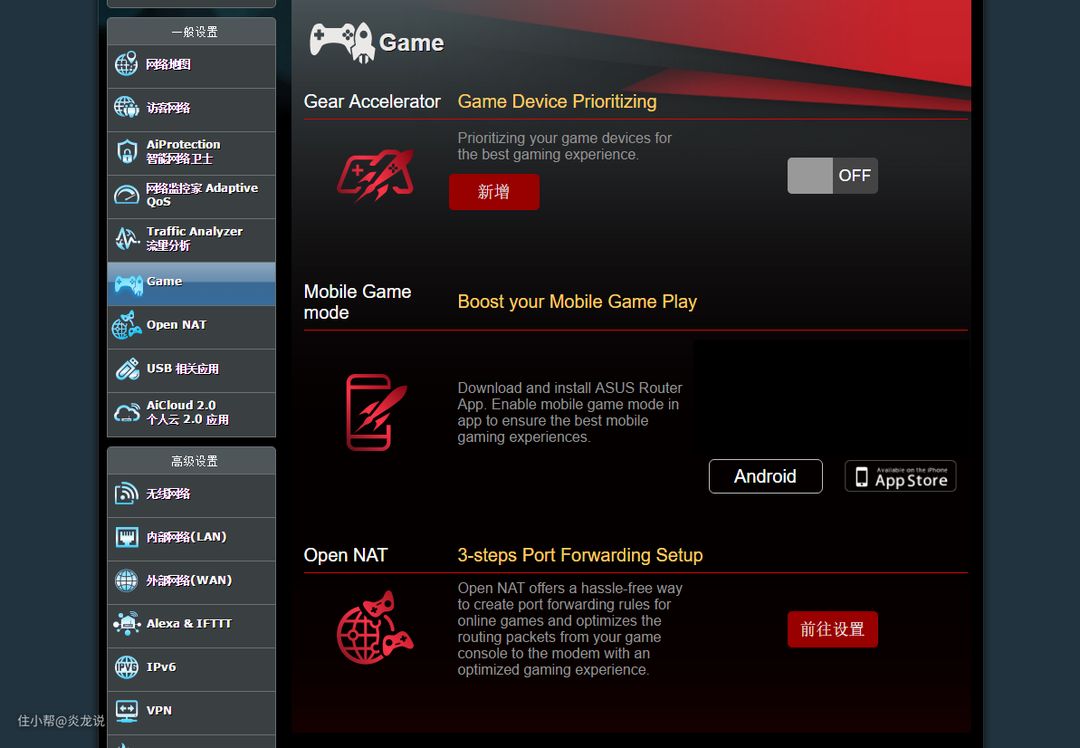The image size is (1080, 748).
Task: Click the Adaptive QoS gauge icon
Action: coord(126,195)
